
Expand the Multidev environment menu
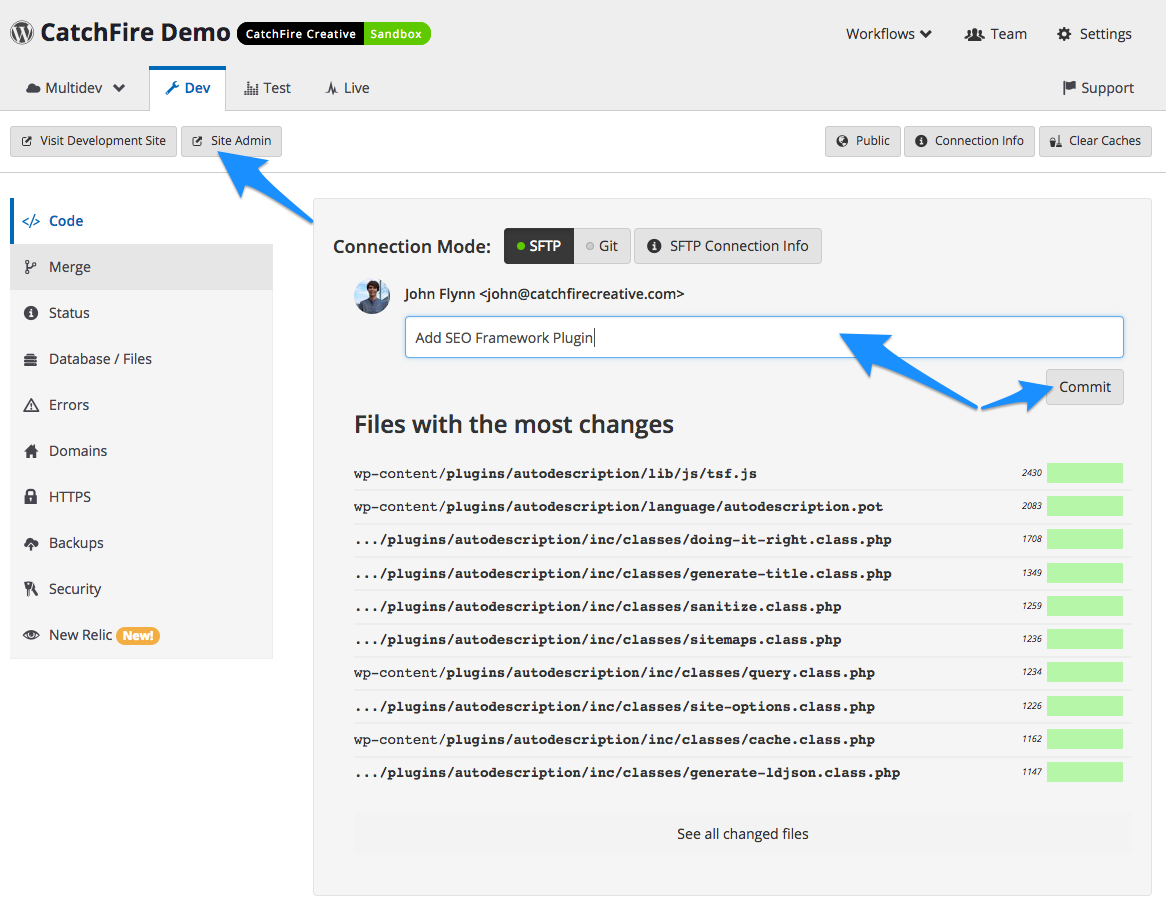click(75, 88)
